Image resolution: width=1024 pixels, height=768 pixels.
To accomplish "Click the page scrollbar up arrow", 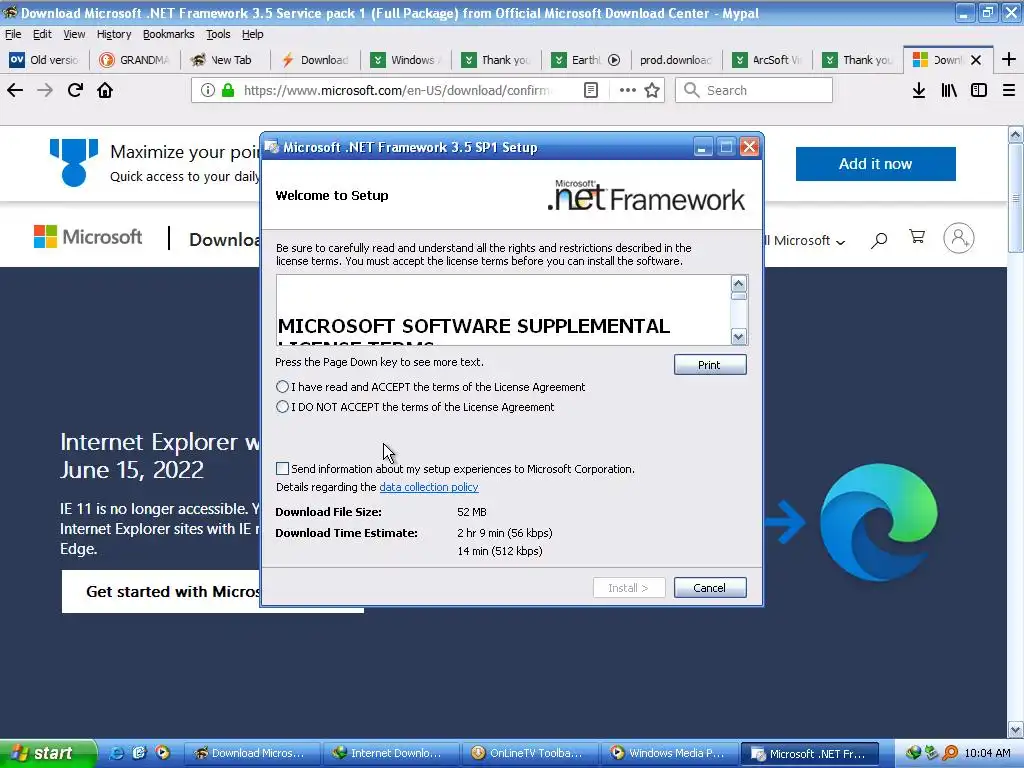I will coord(1016,135).
